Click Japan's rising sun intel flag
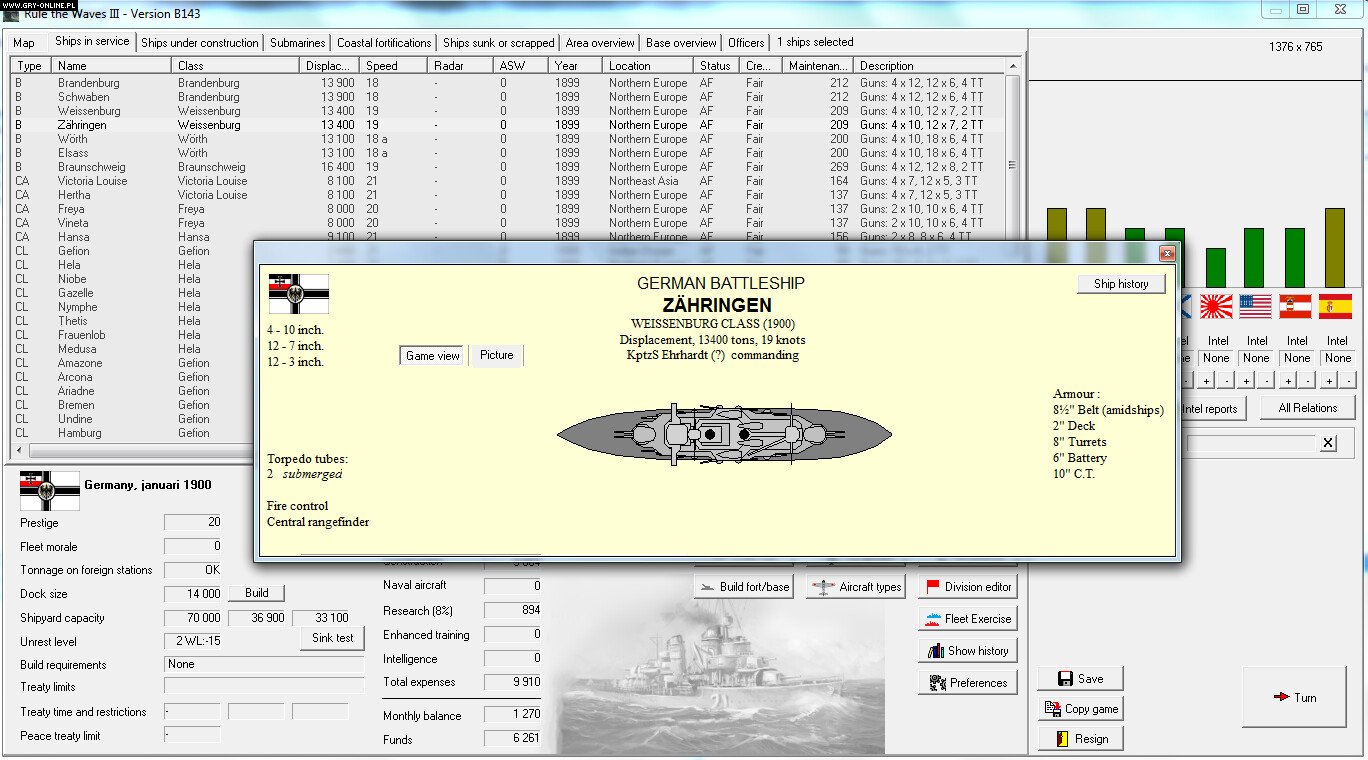The height and width of the screenshot is (760, 1368). tap(1216, 308)
